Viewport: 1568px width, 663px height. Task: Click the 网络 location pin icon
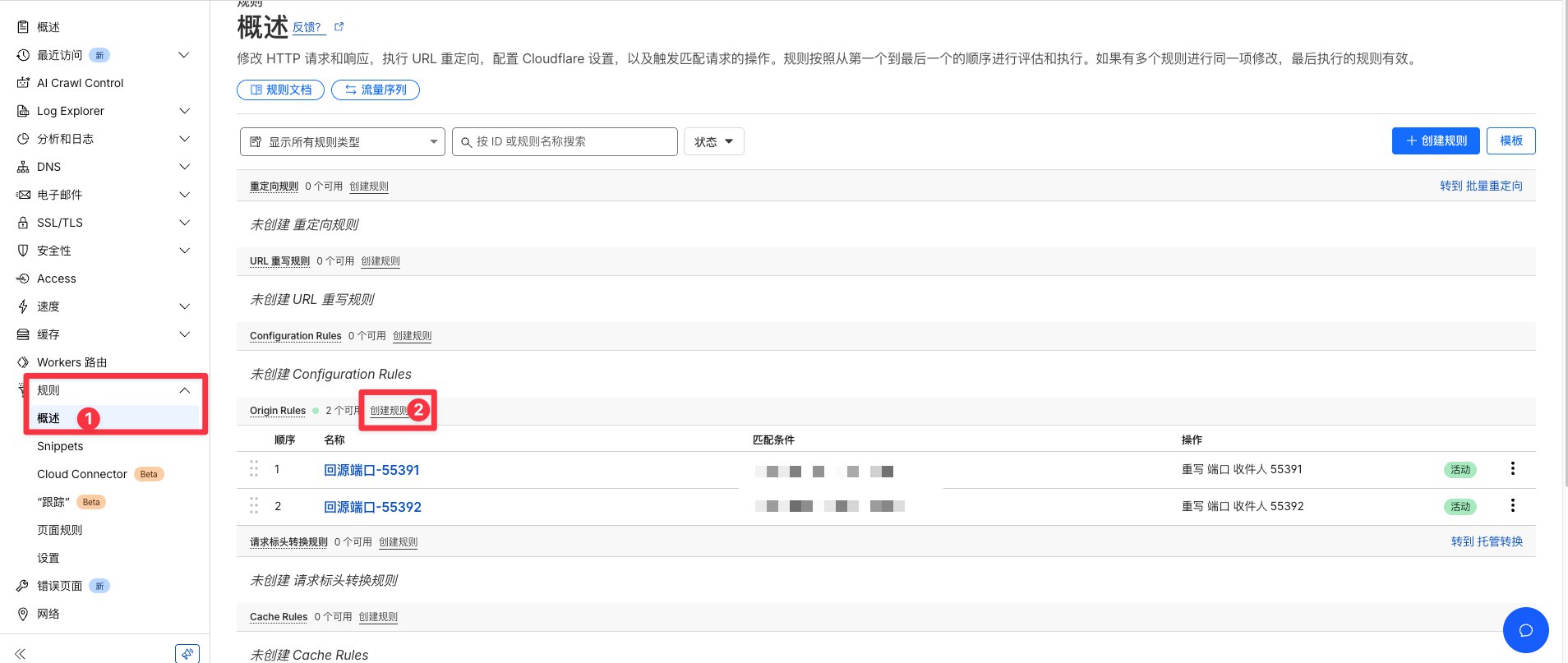point(23,614)
